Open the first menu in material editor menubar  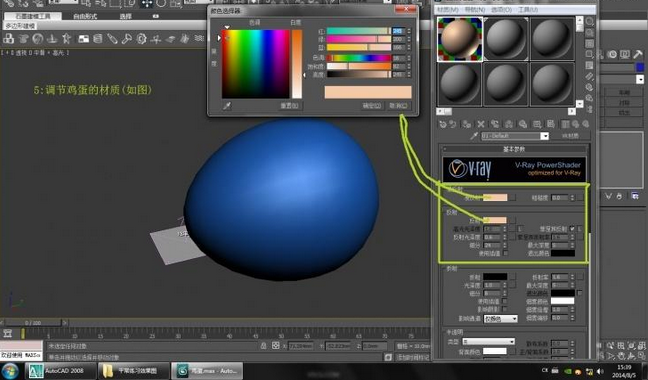click(448, 9)
